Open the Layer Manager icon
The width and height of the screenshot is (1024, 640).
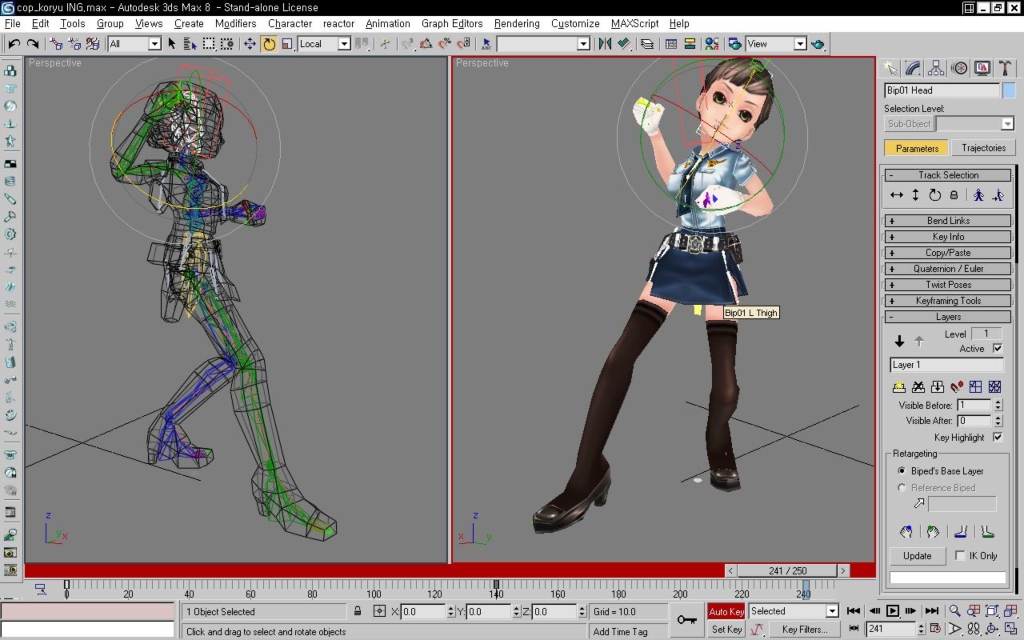(647, 44)
